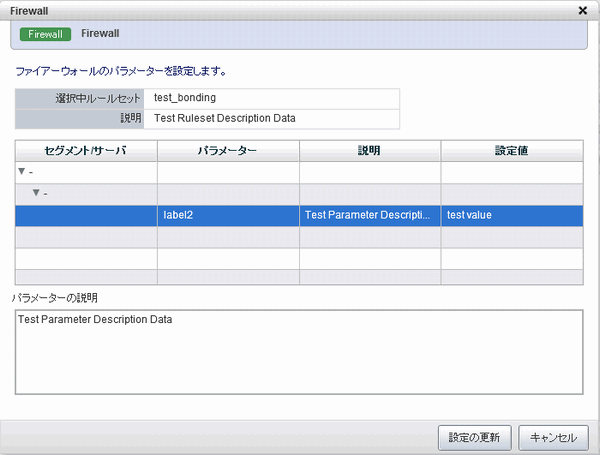Select the label2 parameter cell
This screenshot has width=600, height=455.
coord(228,215)
